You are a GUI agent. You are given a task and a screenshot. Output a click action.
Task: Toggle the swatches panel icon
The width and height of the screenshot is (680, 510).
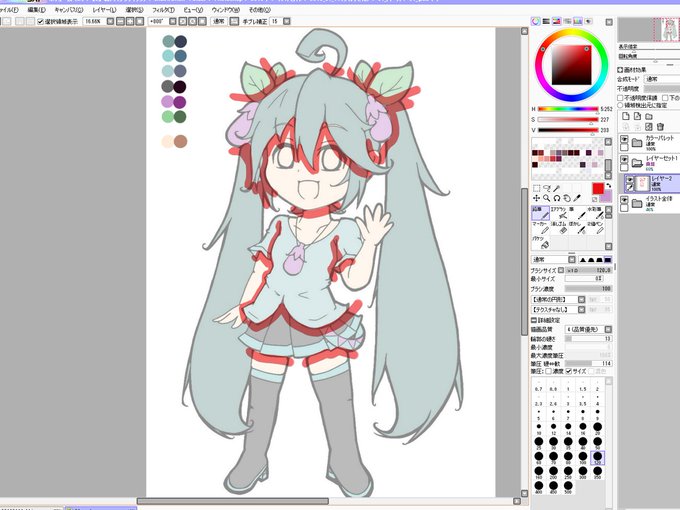578,21
